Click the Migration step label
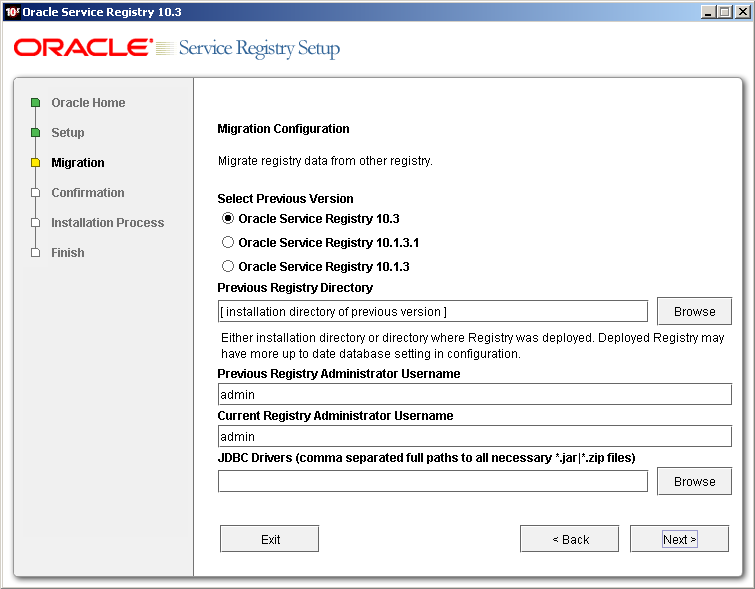The width and height of the screenshot is (755, 589). [78, 163]
